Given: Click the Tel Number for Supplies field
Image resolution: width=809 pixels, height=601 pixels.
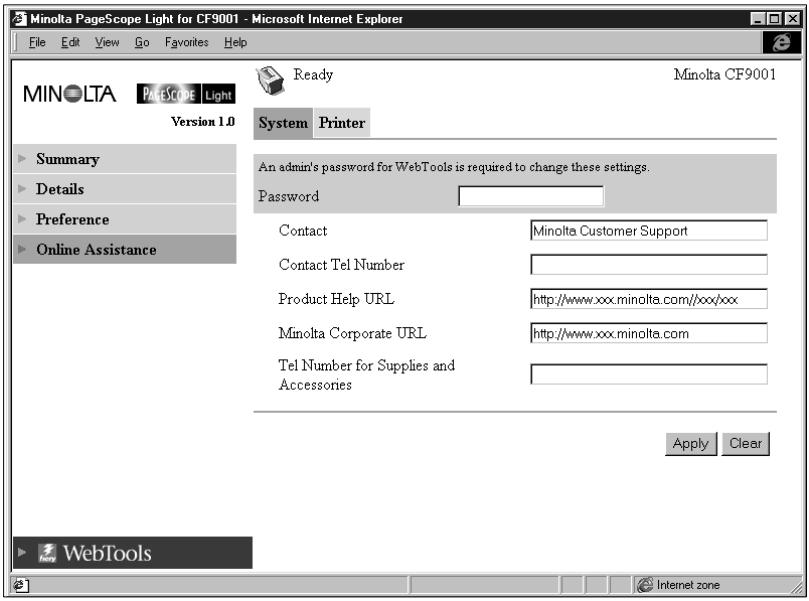Looking at the screenshot, I should coord(649,374).
